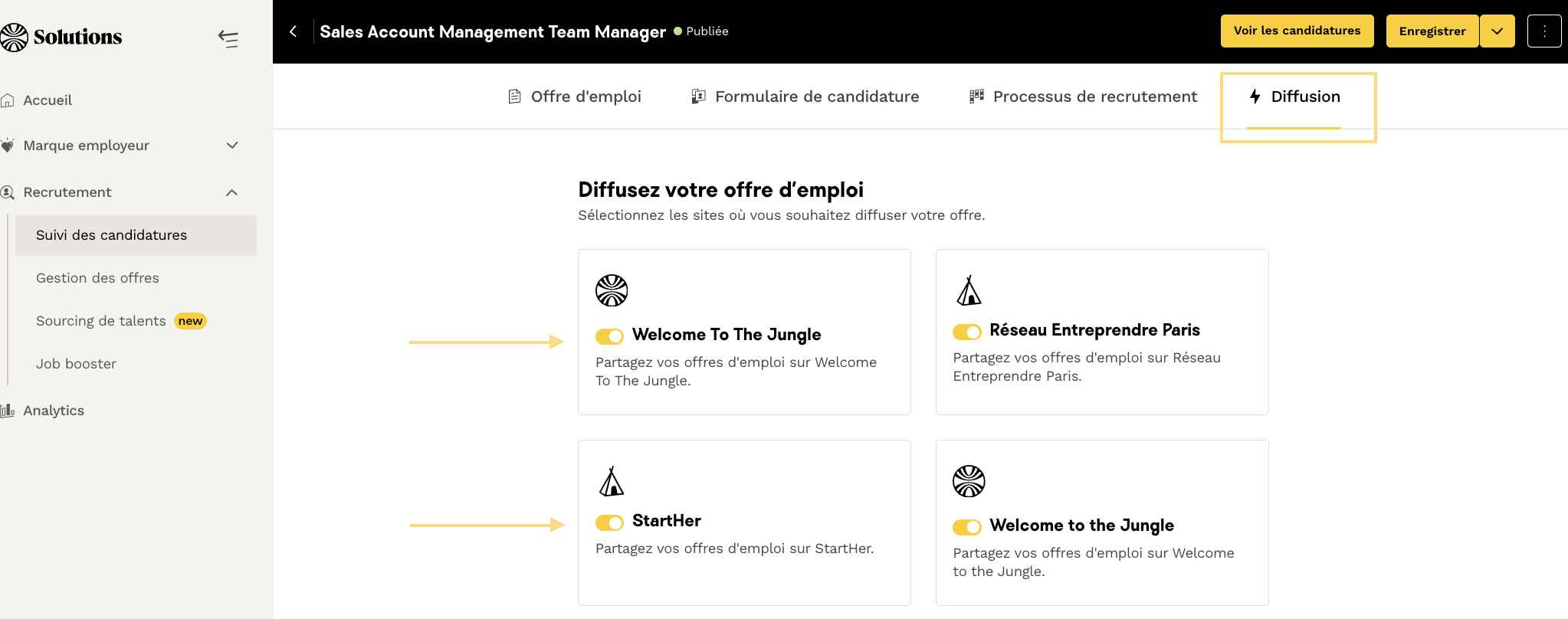Viewport: 1568px width, 619px height.
Task: Click the Analytics chart icon in sidebar
Action: (8, 411)
